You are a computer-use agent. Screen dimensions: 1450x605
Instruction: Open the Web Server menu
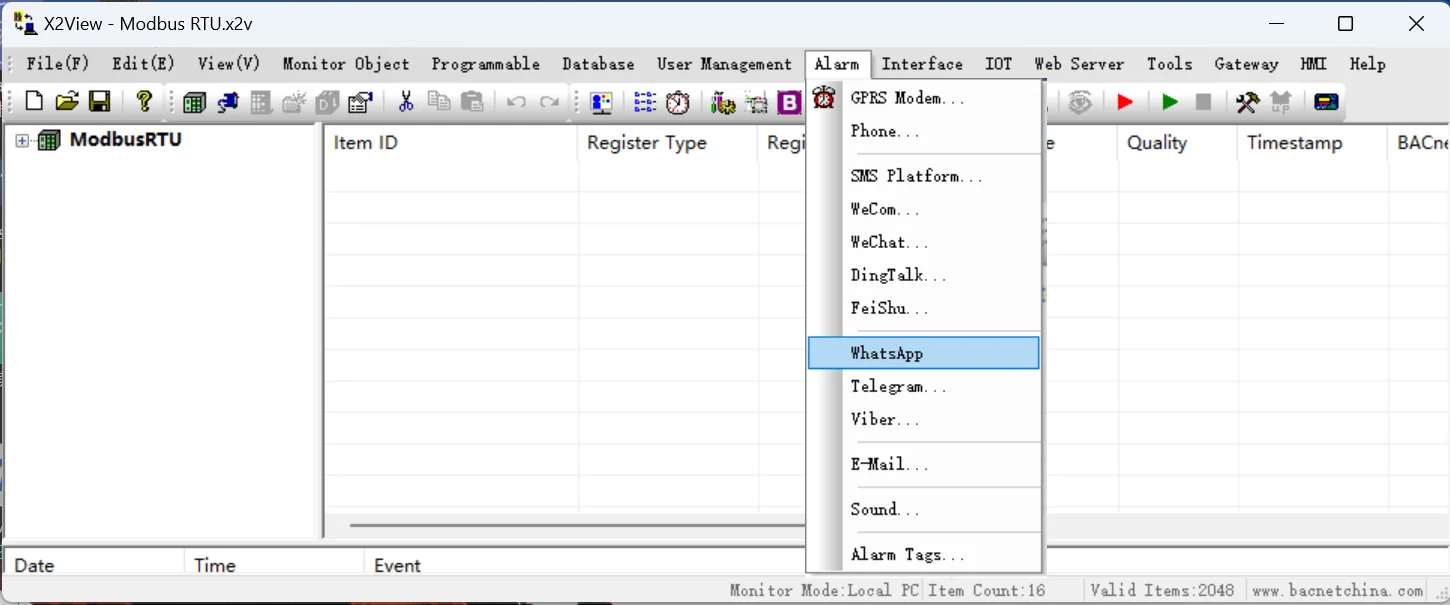pyautogui.click(x=1079, y=64)
